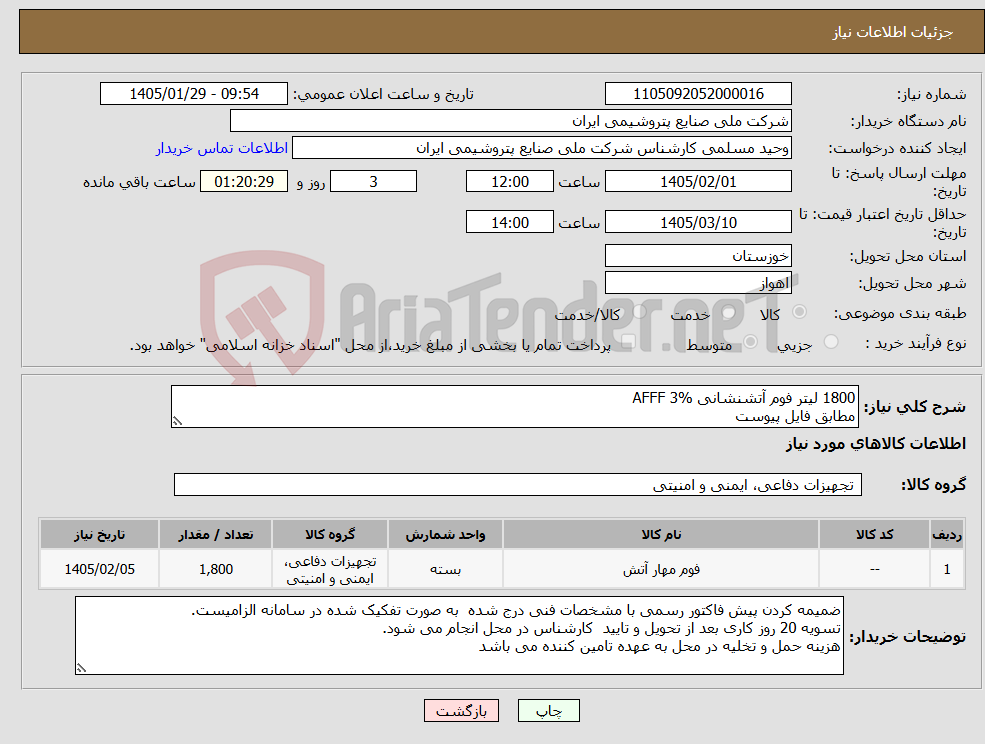This screenshot has width=985, height=744.
Task: Click the تاریخ نیاز column header
Action: 99,535
